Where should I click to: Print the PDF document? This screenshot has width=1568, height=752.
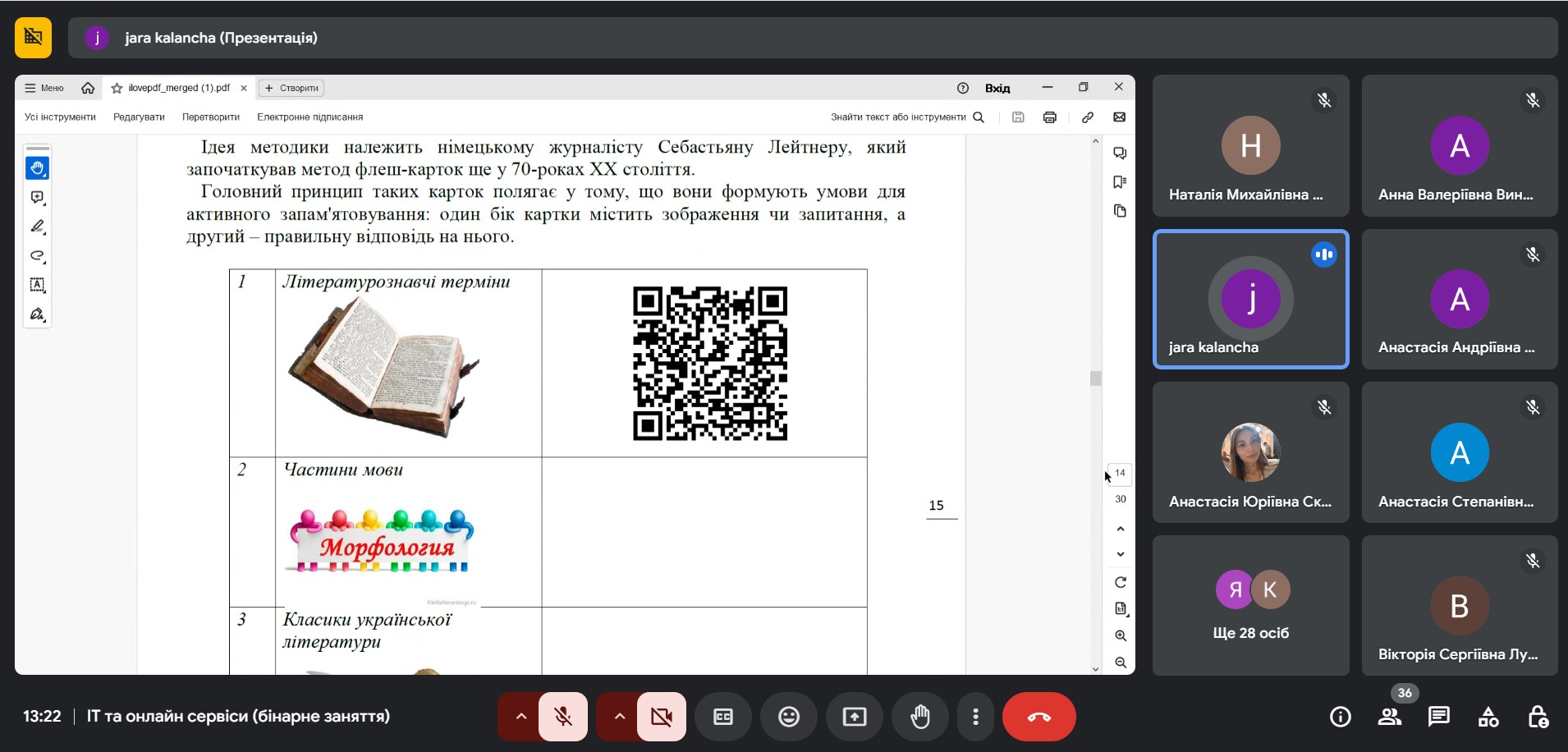coord(1049,117)
